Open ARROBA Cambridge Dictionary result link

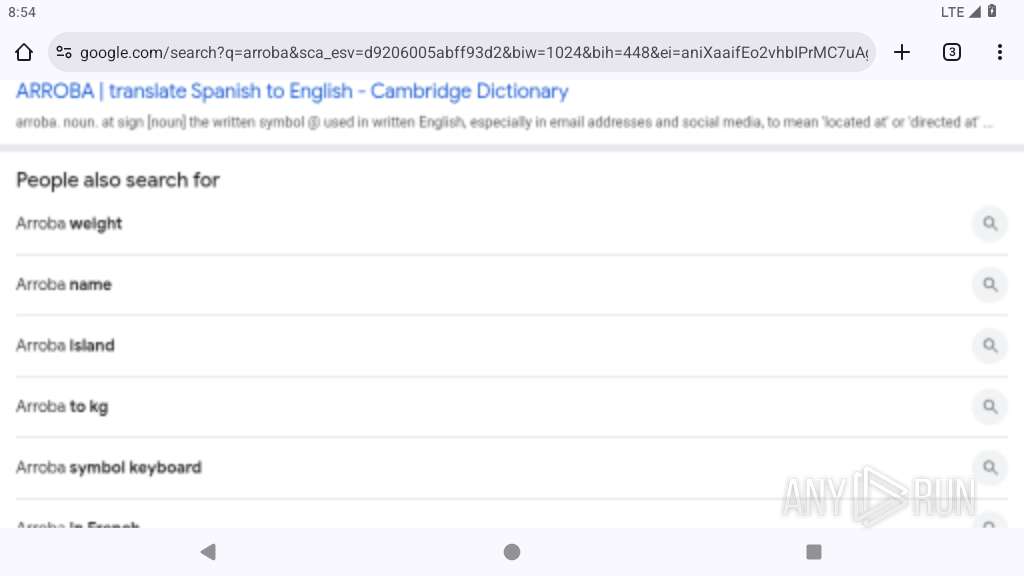(x=292, y=91)
